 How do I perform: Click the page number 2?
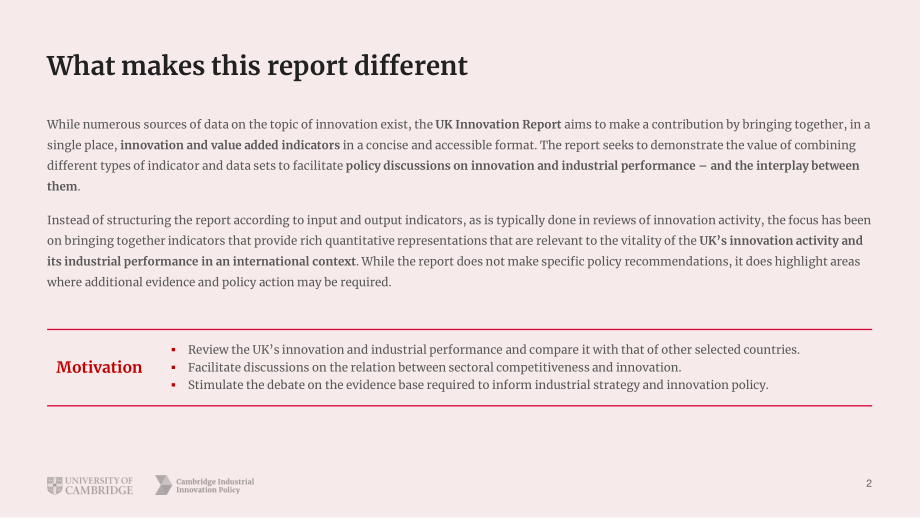click(868, 483)
